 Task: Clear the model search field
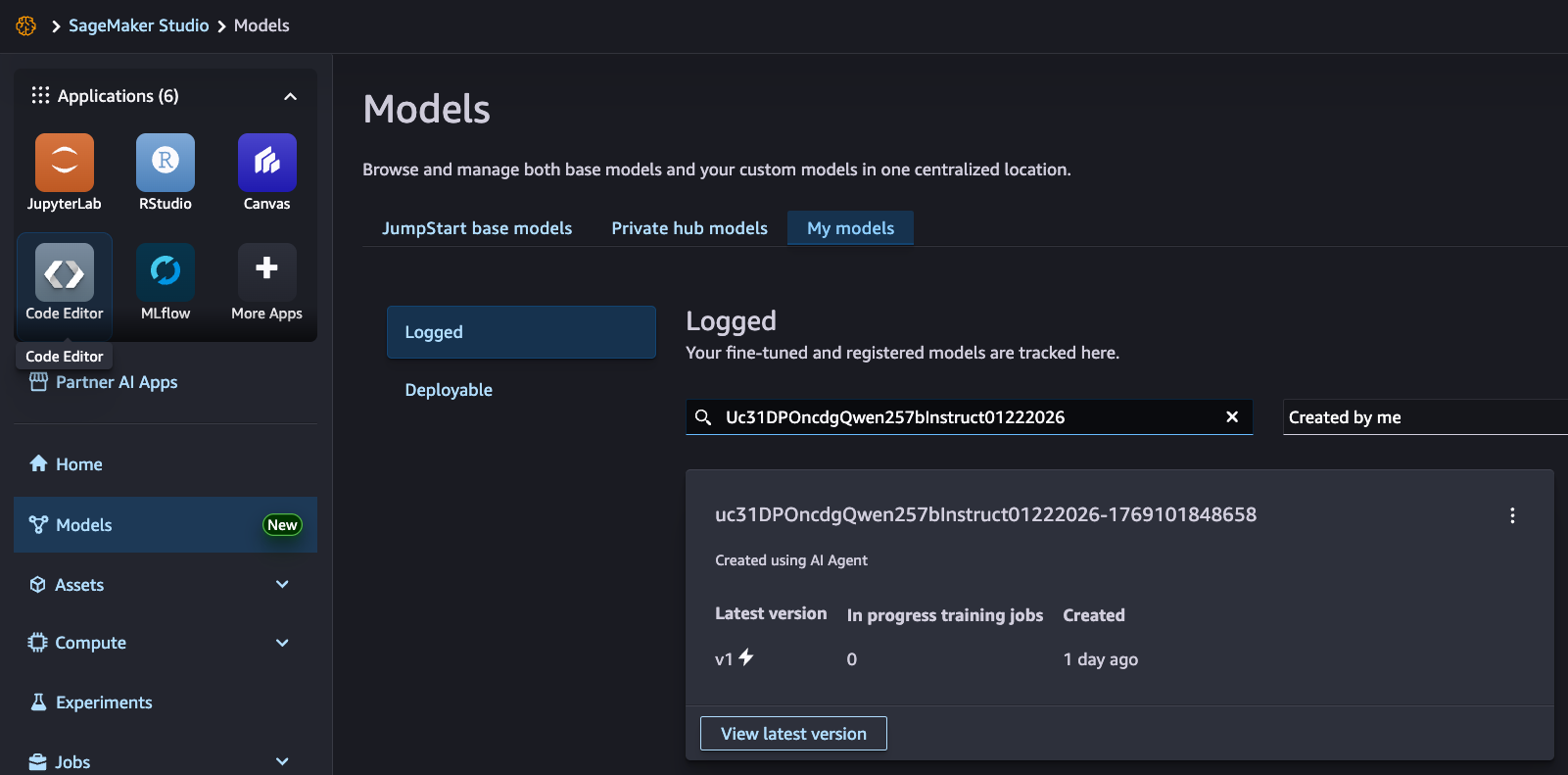point(1232,416)
